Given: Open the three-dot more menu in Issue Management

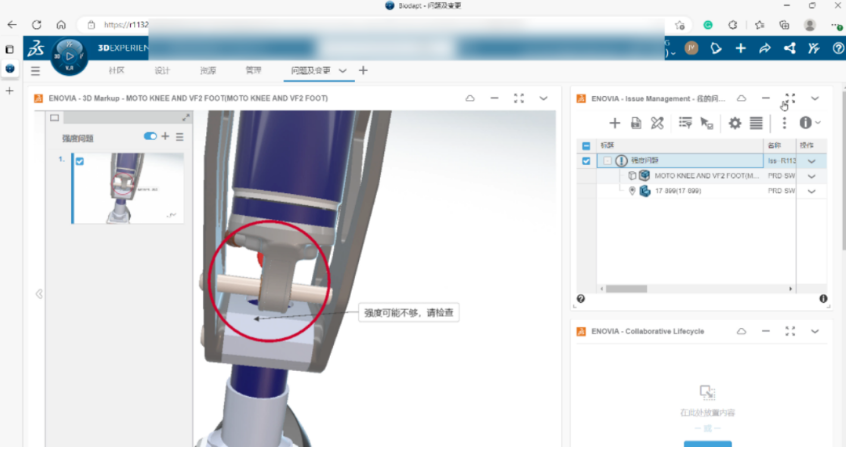Looking at the screenshot, I should [784, 123].
